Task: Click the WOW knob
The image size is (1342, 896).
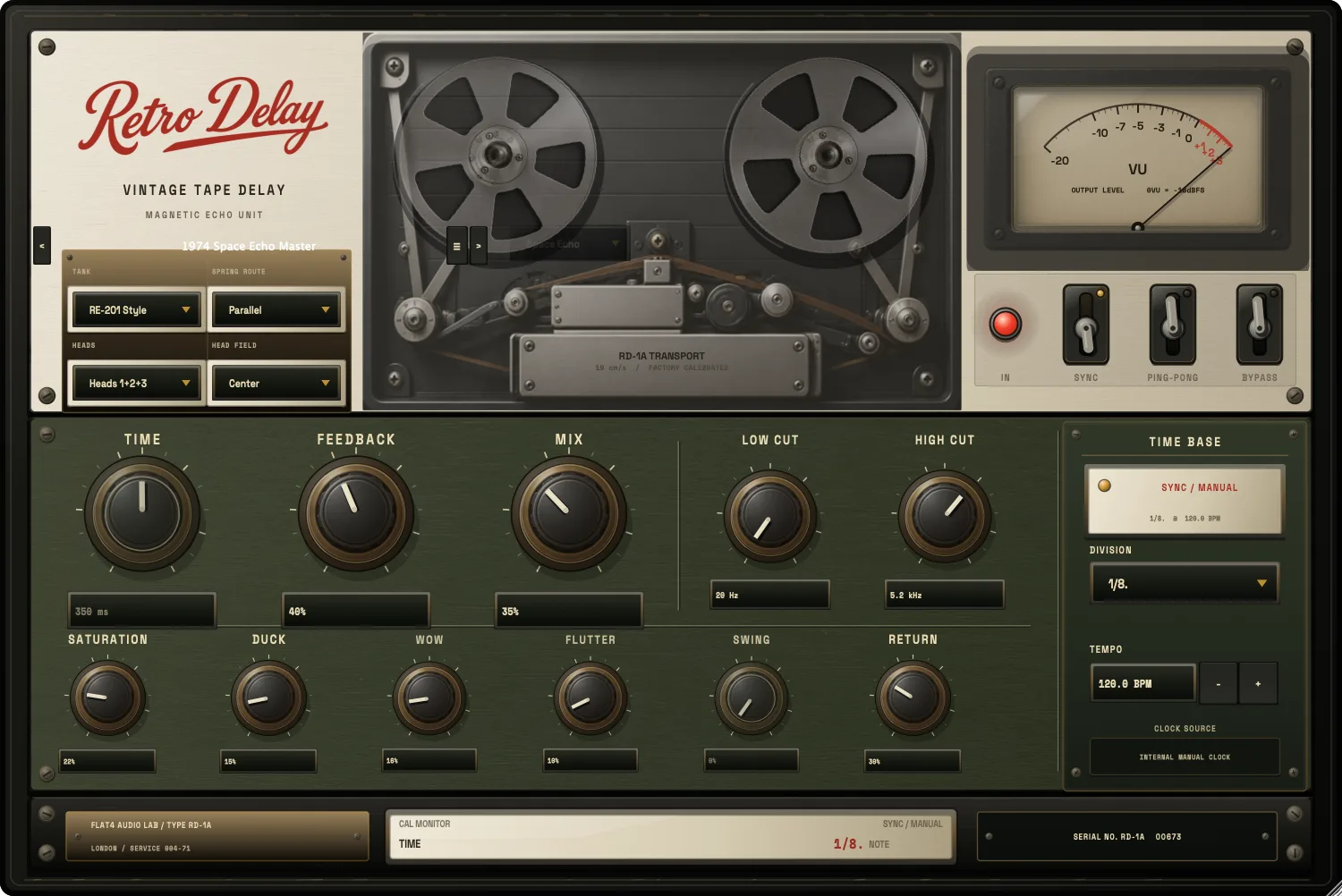Action: (x=429, y=697)
